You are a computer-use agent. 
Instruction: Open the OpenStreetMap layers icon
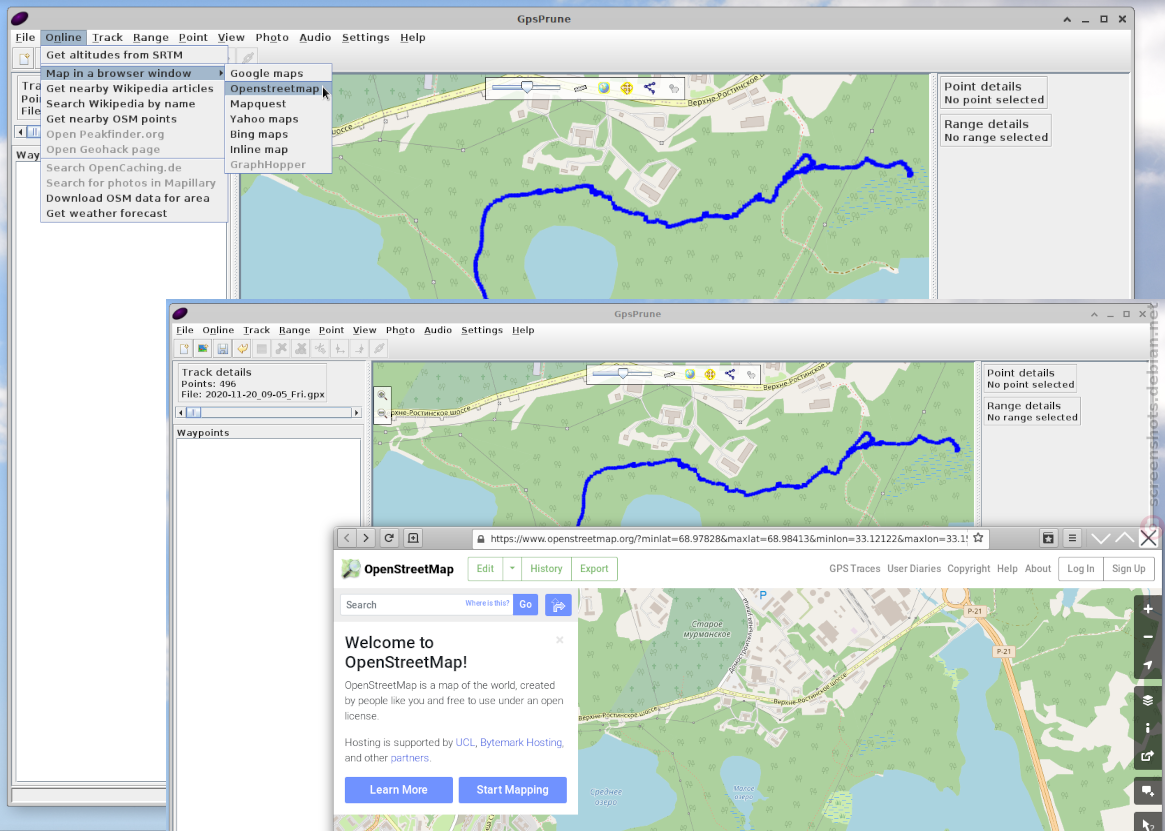click(x=1148, y=701)
